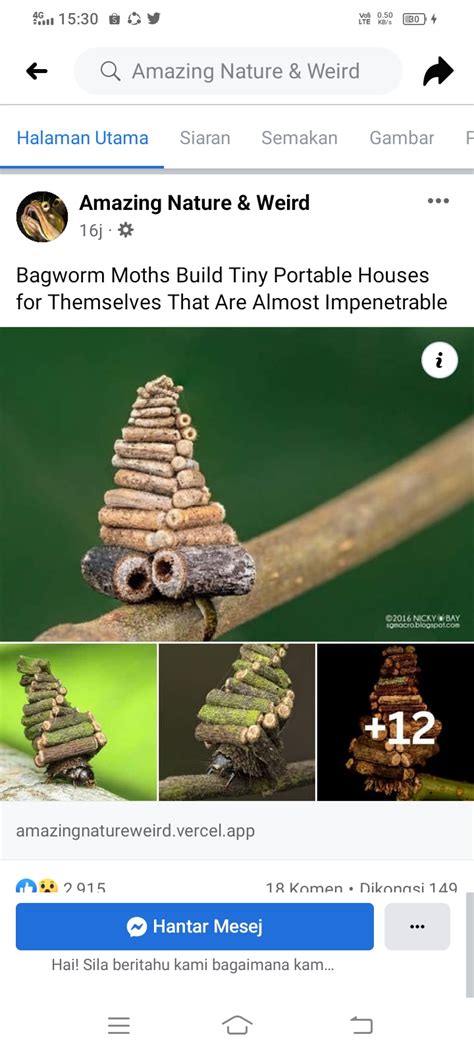
Task: Tap the Android back navigation icon
Action: tap(361, 1025)
